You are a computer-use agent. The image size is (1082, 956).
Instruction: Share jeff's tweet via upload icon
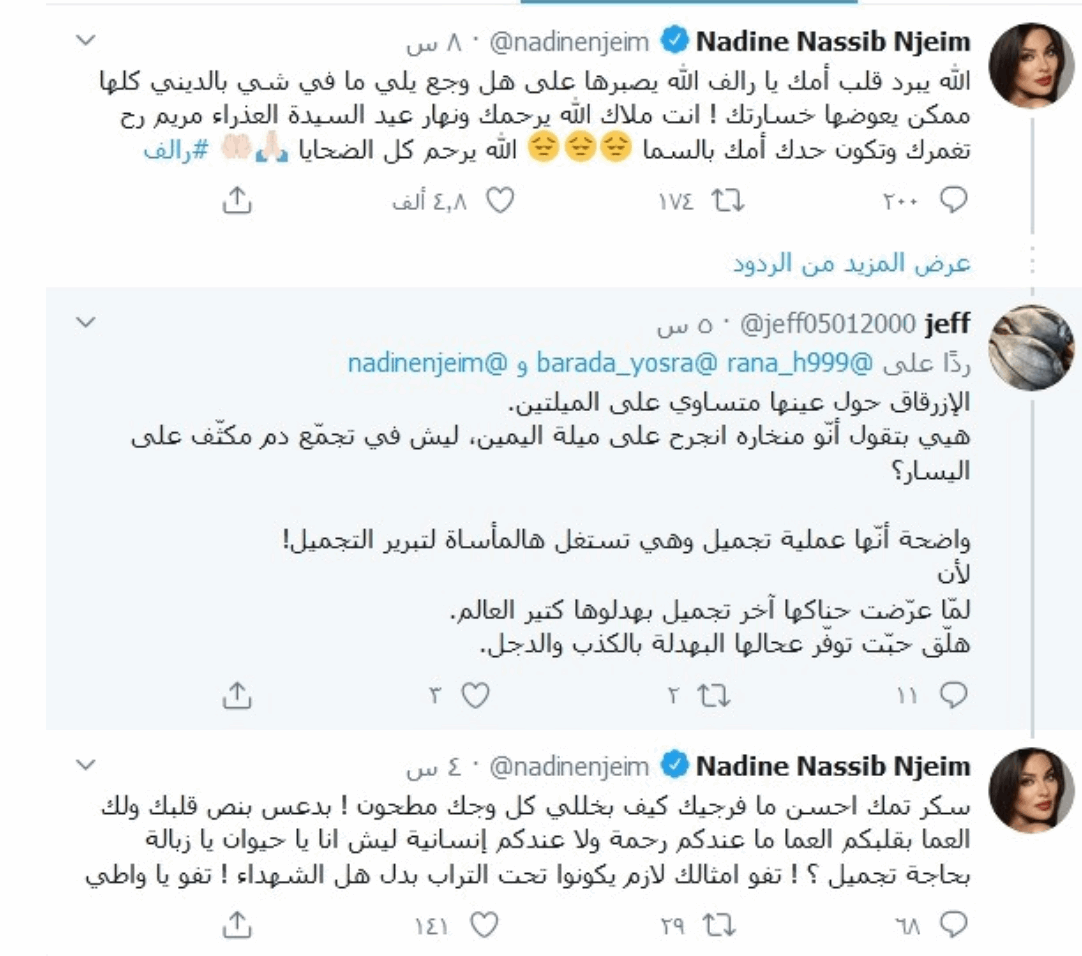click(237, 695)
